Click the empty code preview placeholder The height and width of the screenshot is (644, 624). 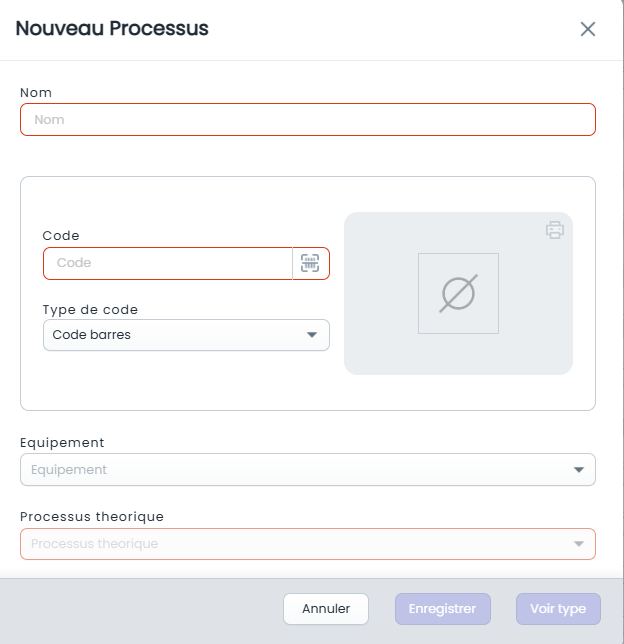click(458, 293)
